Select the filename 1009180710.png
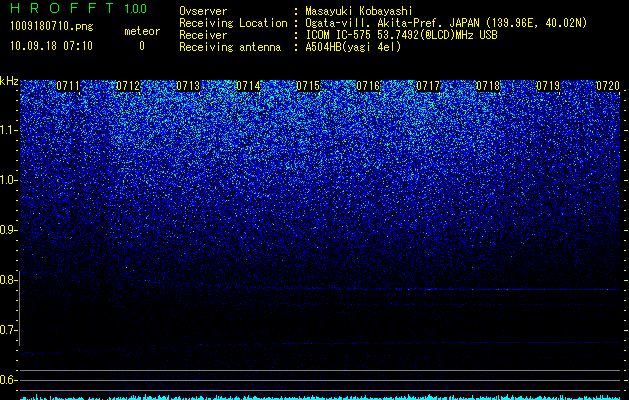 pos(52,27)
